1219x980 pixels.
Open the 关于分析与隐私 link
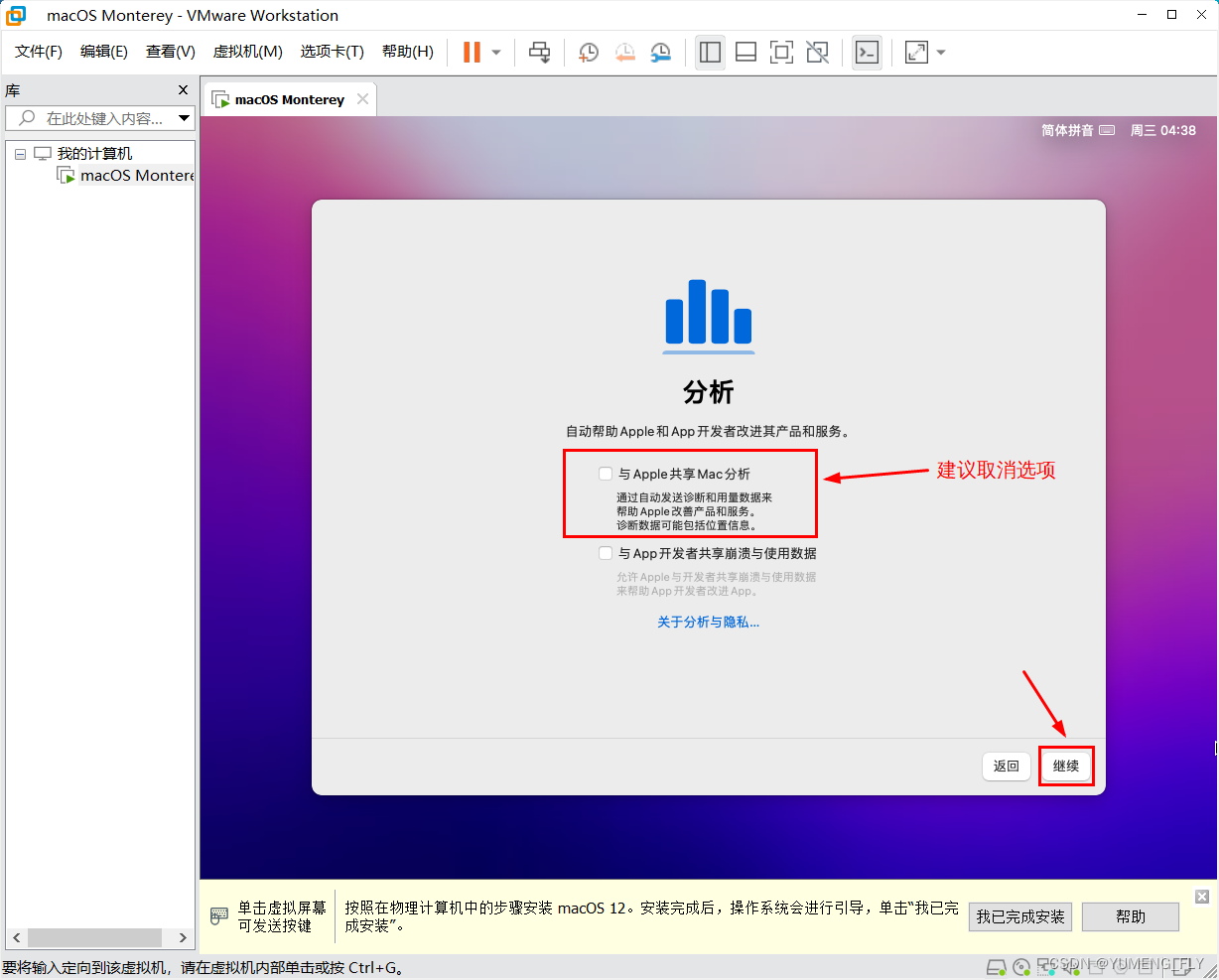click(709, 622)
